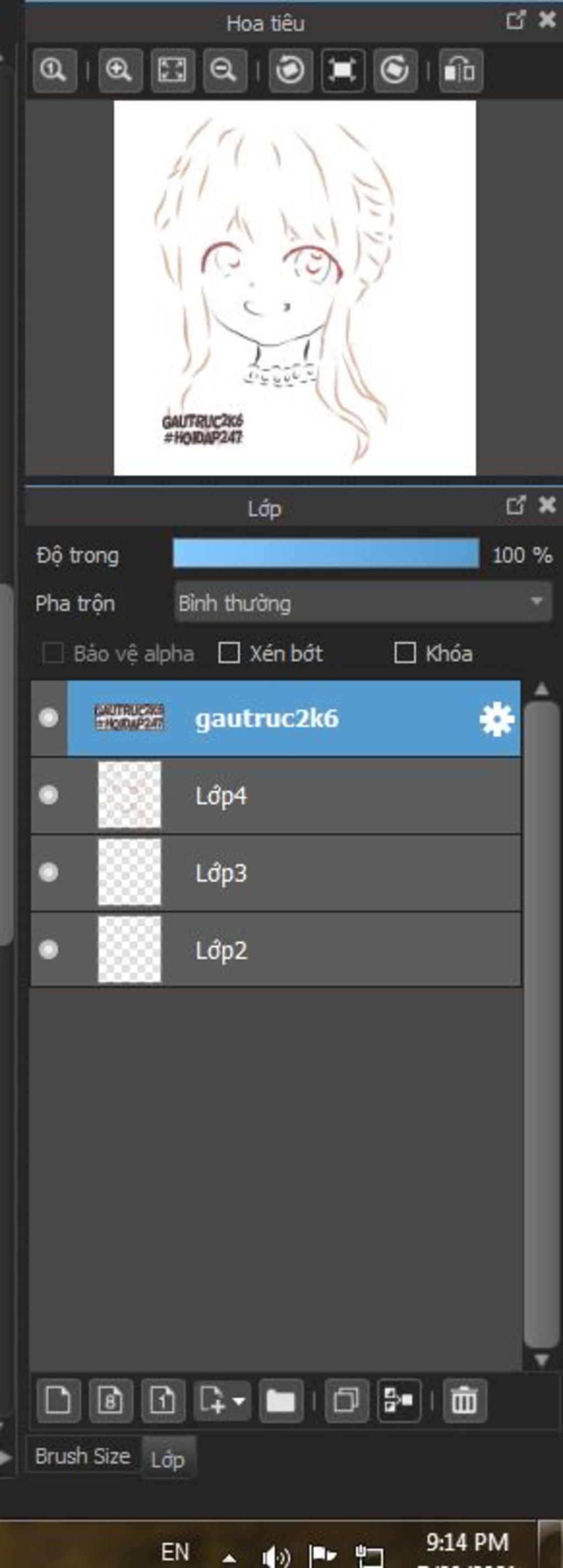
Task: Rotate the canvas view counterclockwise
Action: pos(290,71)
